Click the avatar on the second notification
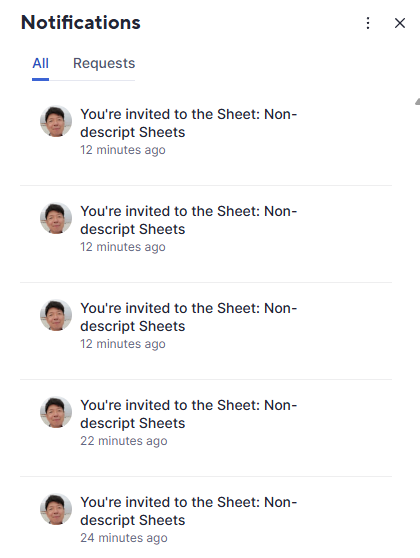This screenshot has height=558, width=420. point(56,218)
